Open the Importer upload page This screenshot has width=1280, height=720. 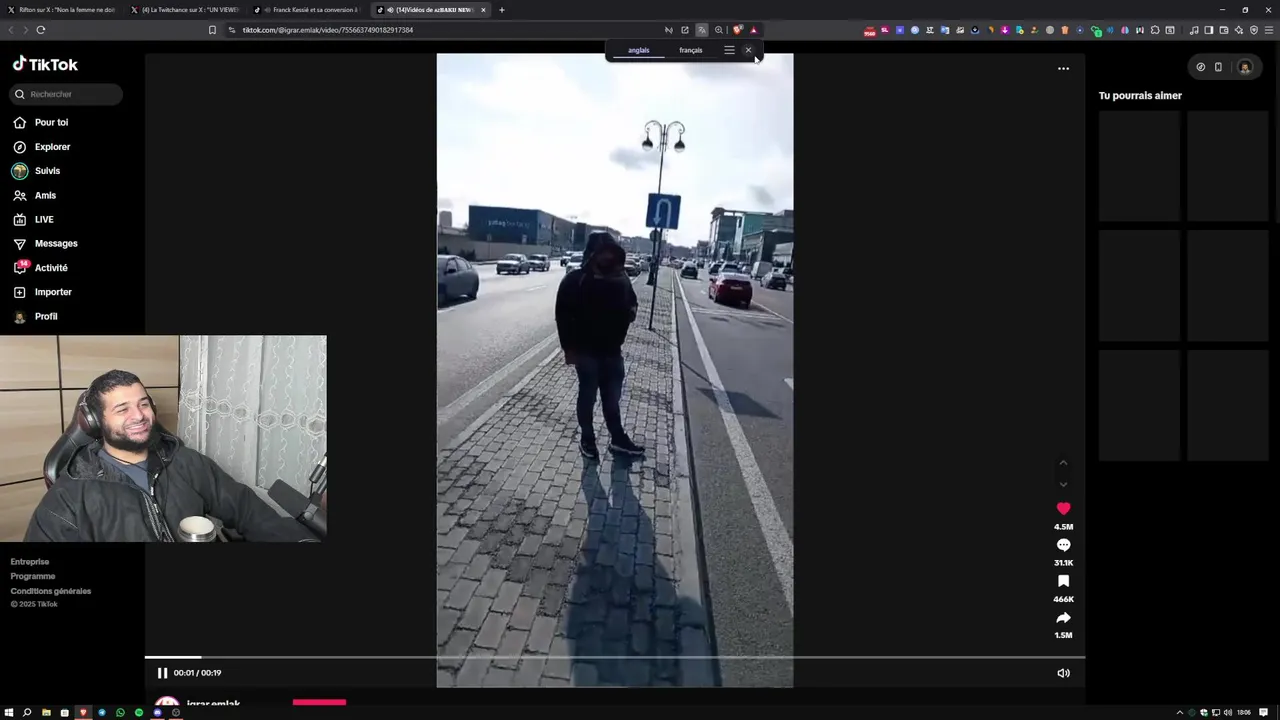[41, 292]
